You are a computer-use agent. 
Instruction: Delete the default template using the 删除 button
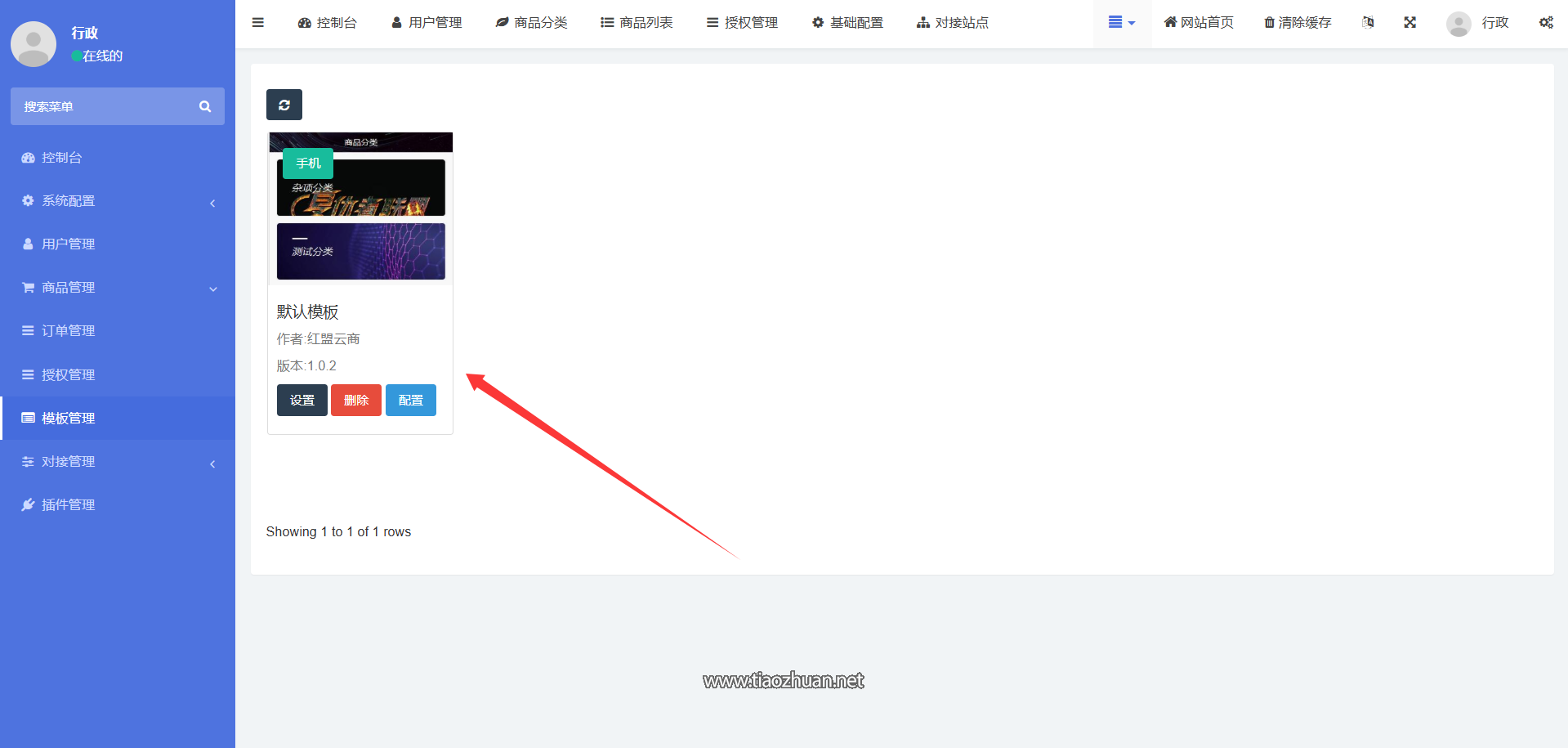click(356, 400)
